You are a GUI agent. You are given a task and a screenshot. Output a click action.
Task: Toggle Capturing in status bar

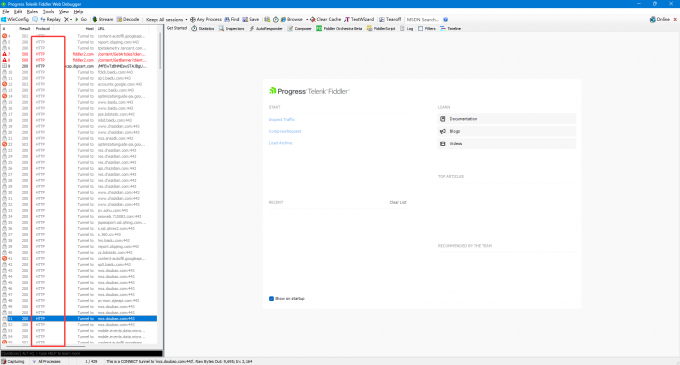click(x=13, y=362)
